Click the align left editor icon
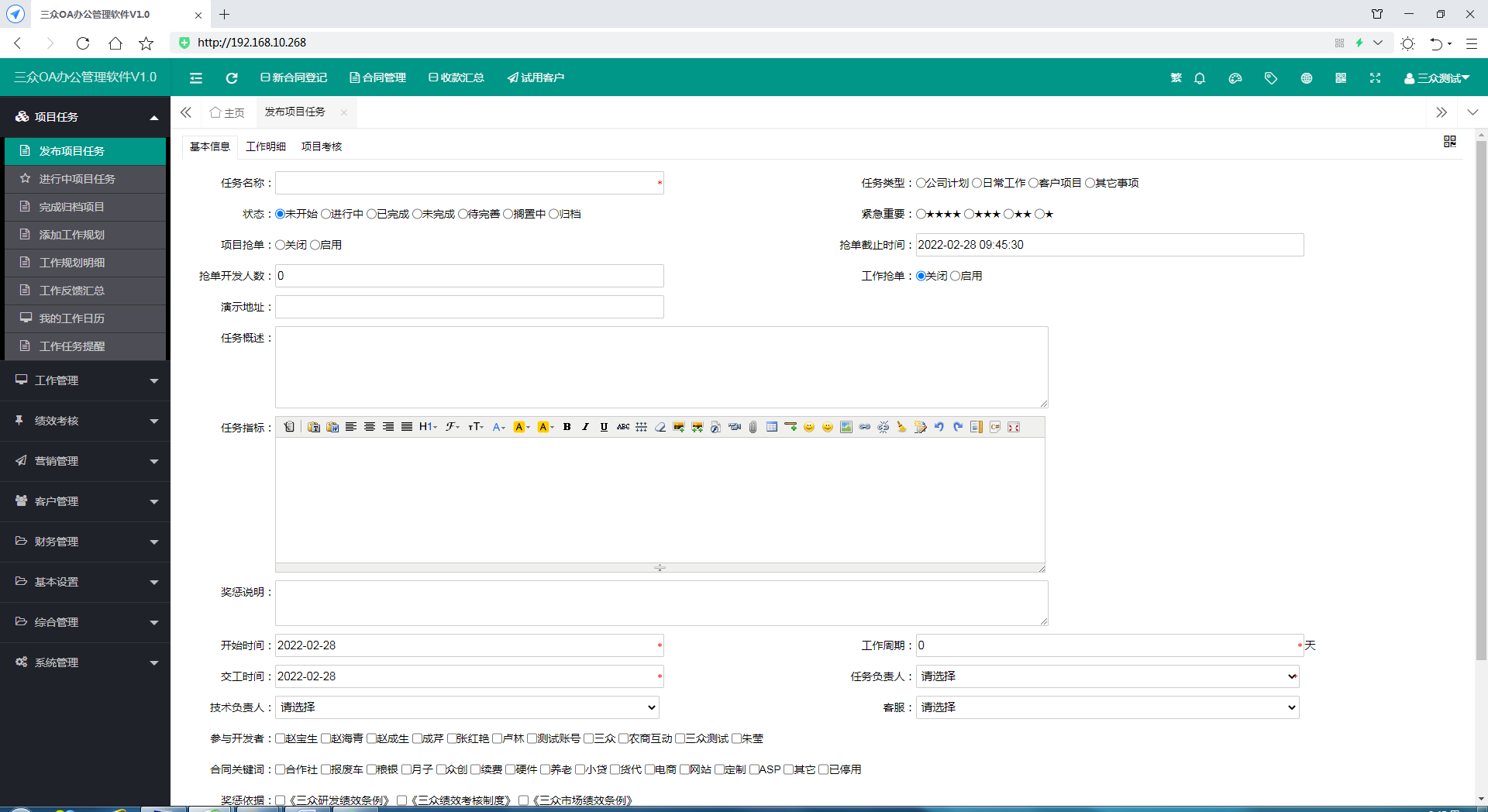 pos(351,427)
